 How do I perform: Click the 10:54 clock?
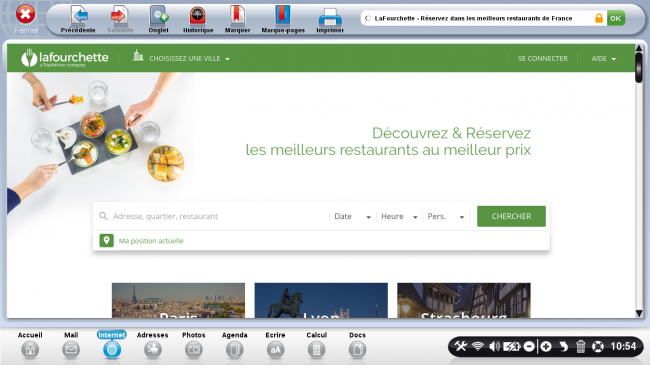623,346
